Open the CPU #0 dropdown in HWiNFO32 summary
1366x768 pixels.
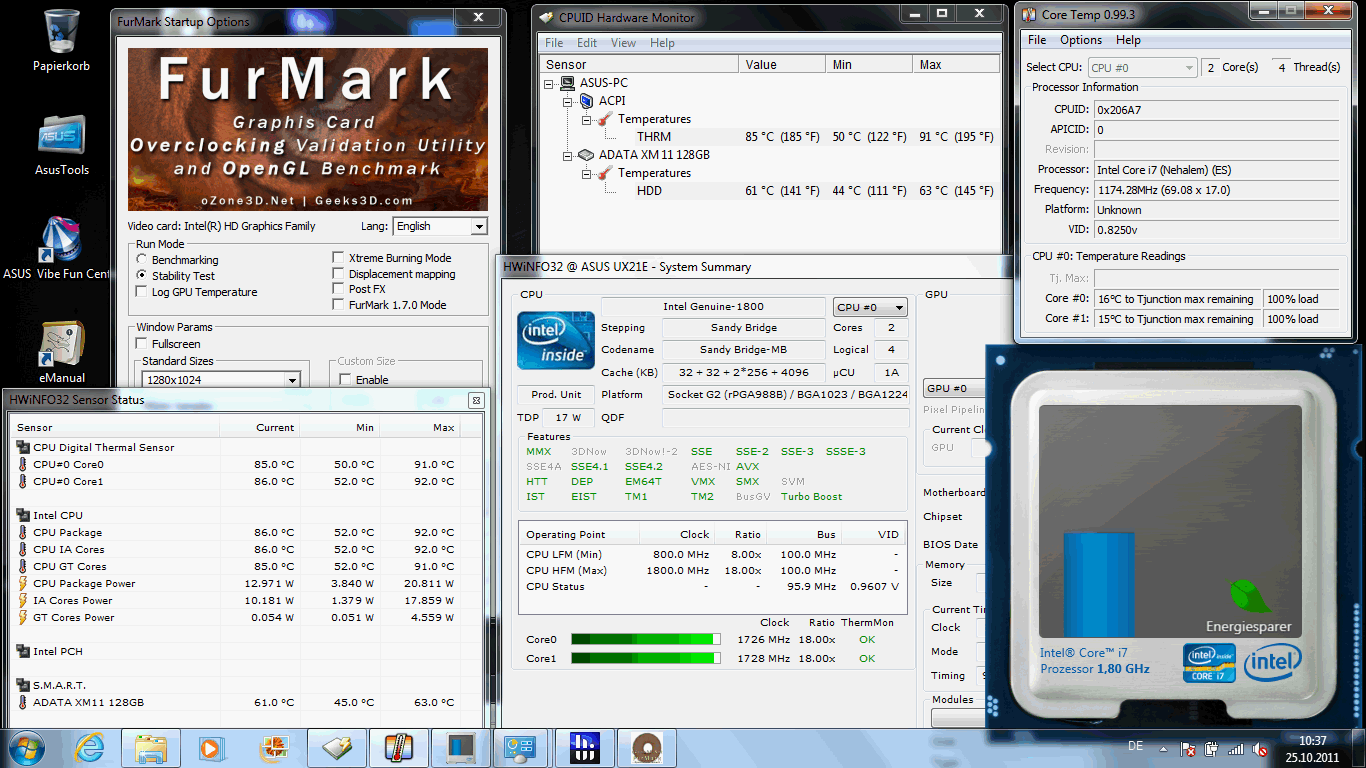click(x=870, y=307)
